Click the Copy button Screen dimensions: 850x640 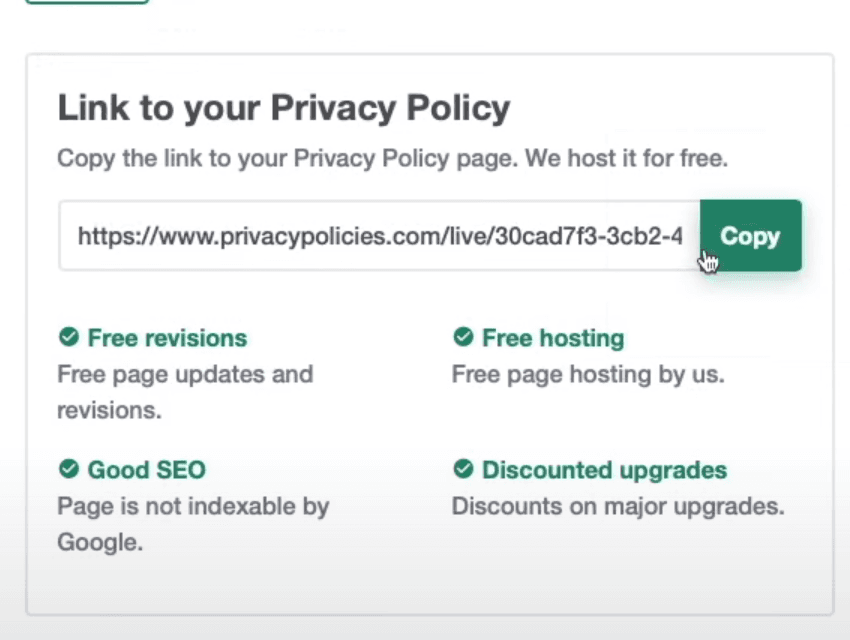coord(750,236)
